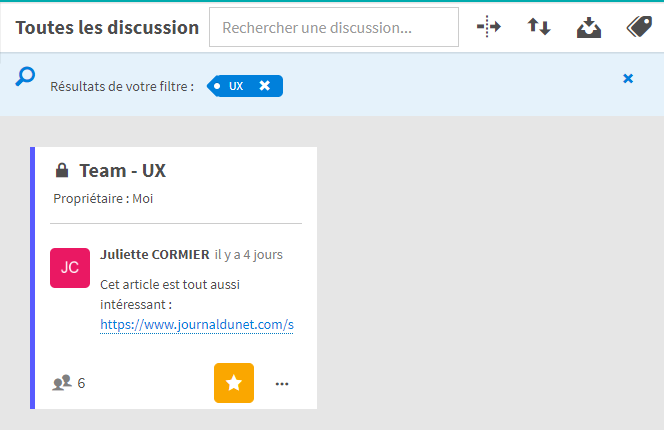Open the sort up-down arrows icon
Viewport: 664px width, 430px height.
(x=539, y=27)
